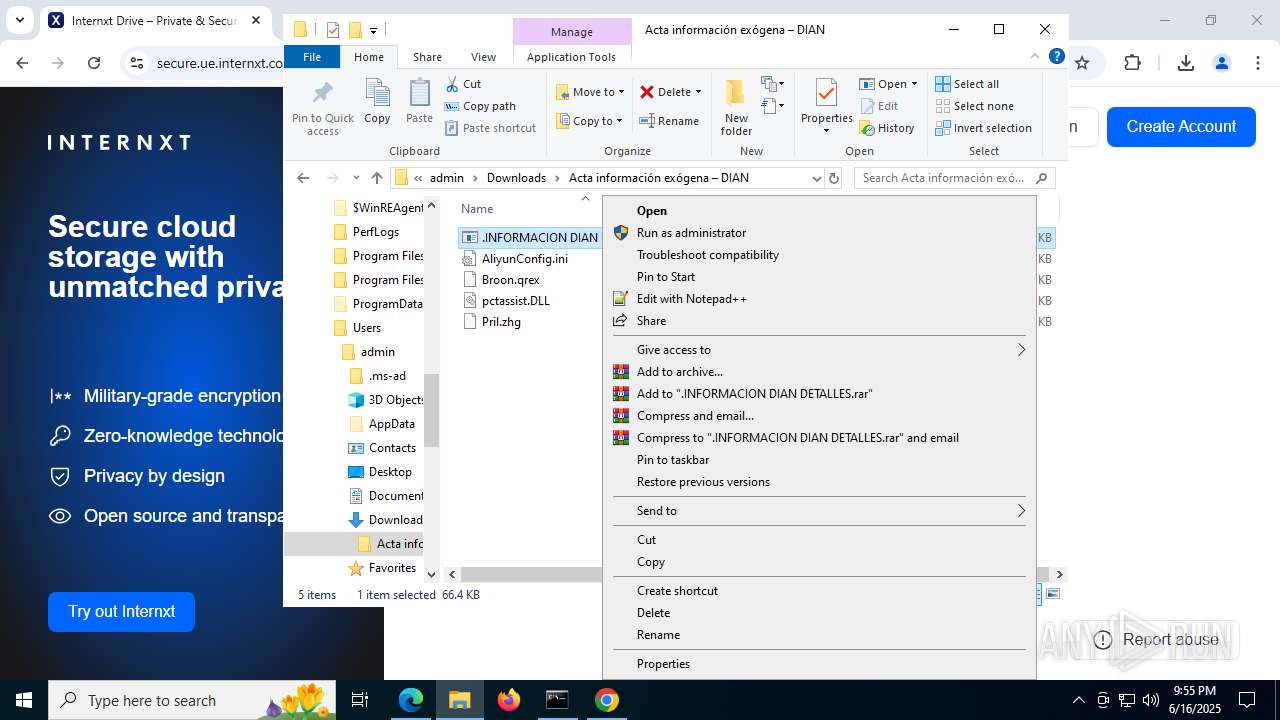1280x720 pixels.
Task: Go back in Explorer navigation
Action: pyautogui.click(x=303, y=178)
